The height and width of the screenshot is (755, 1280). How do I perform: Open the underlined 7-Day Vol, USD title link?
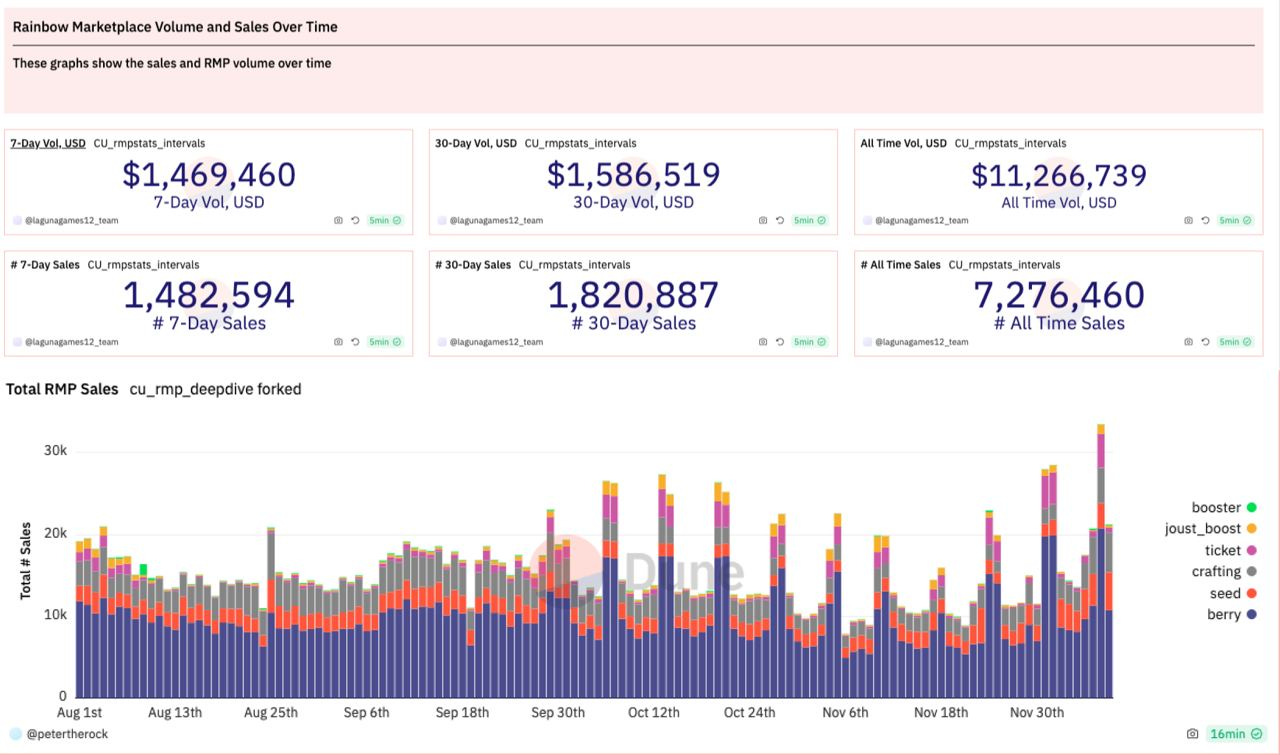click(x=48, y=143)
